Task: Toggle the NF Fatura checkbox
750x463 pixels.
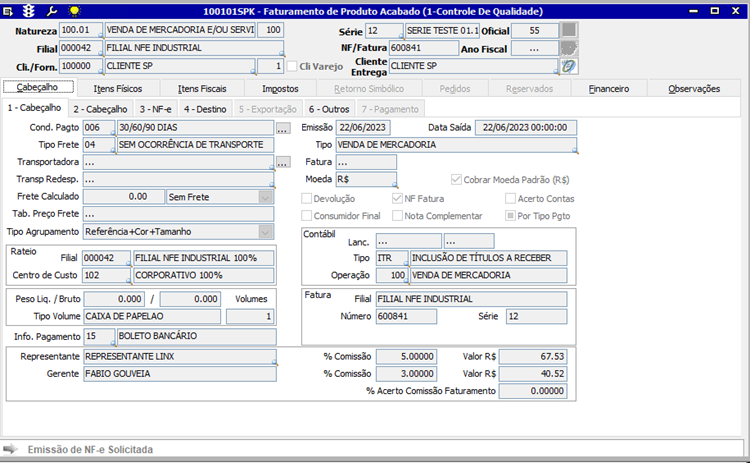Action: pos(398,198)
